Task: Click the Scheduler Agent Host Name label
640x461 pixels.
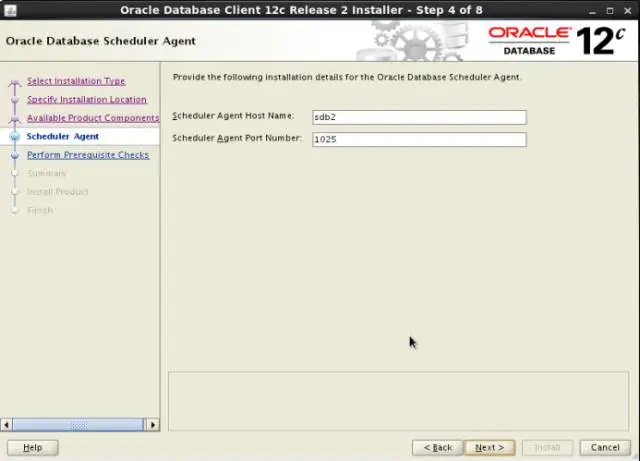Action: [233, 116]
